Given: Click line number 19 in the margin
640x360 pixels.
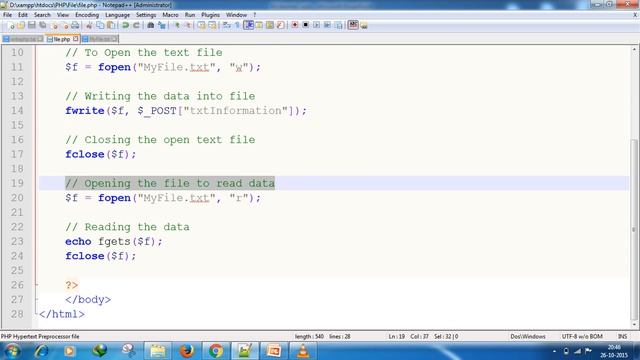Looking at the screenshot, I should [17, 183].
